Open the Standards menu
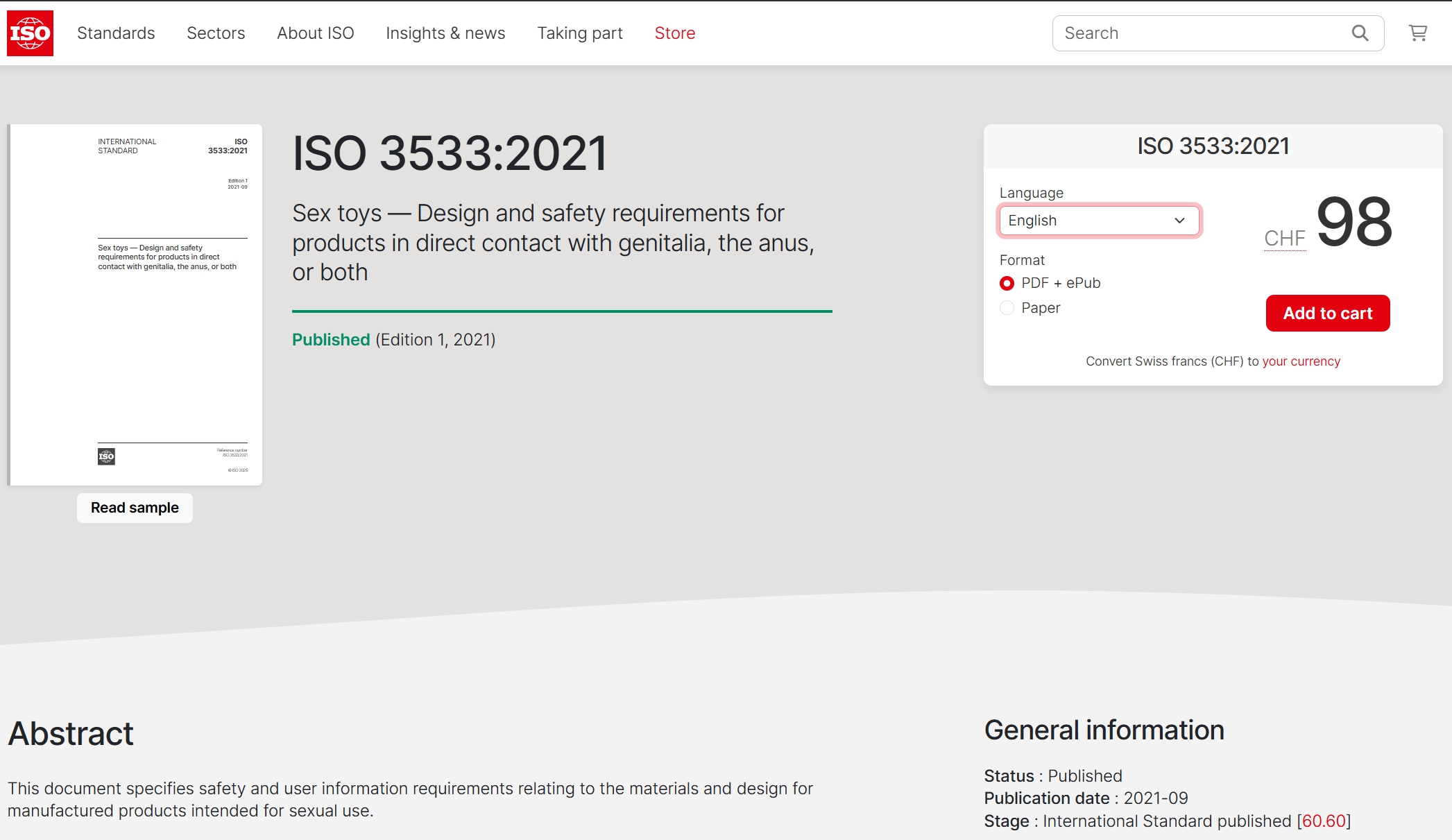This screenshot has width=1452, height=840. (116, 33)
